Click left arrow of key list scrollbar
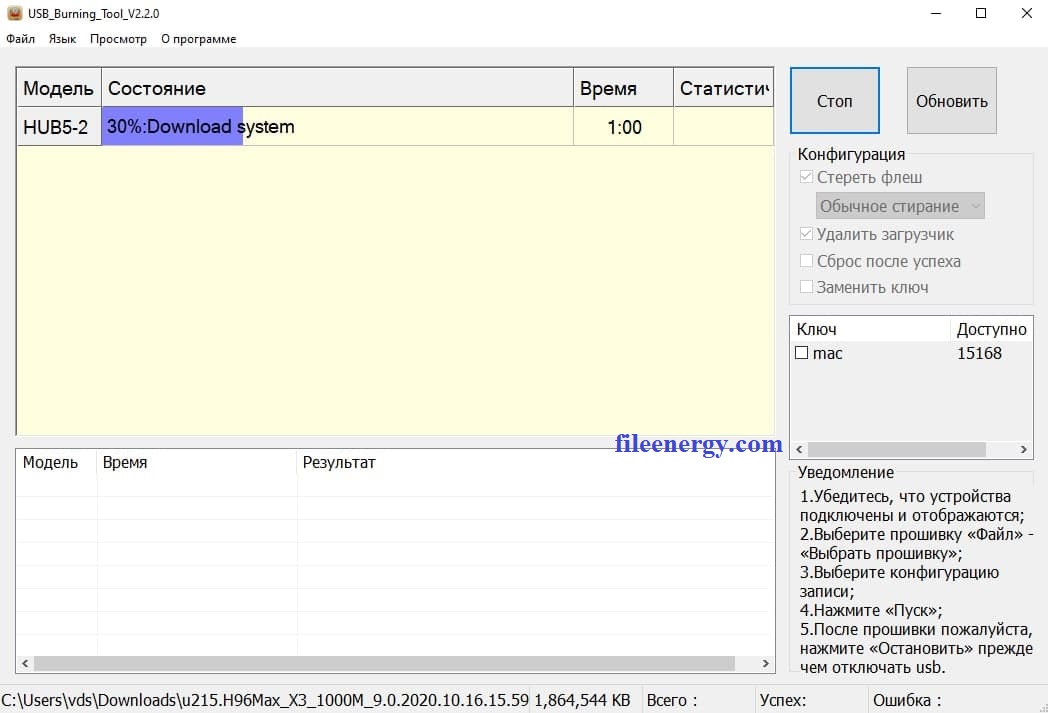This screenshot has width=1048, height=713. (x=799, y=450)
